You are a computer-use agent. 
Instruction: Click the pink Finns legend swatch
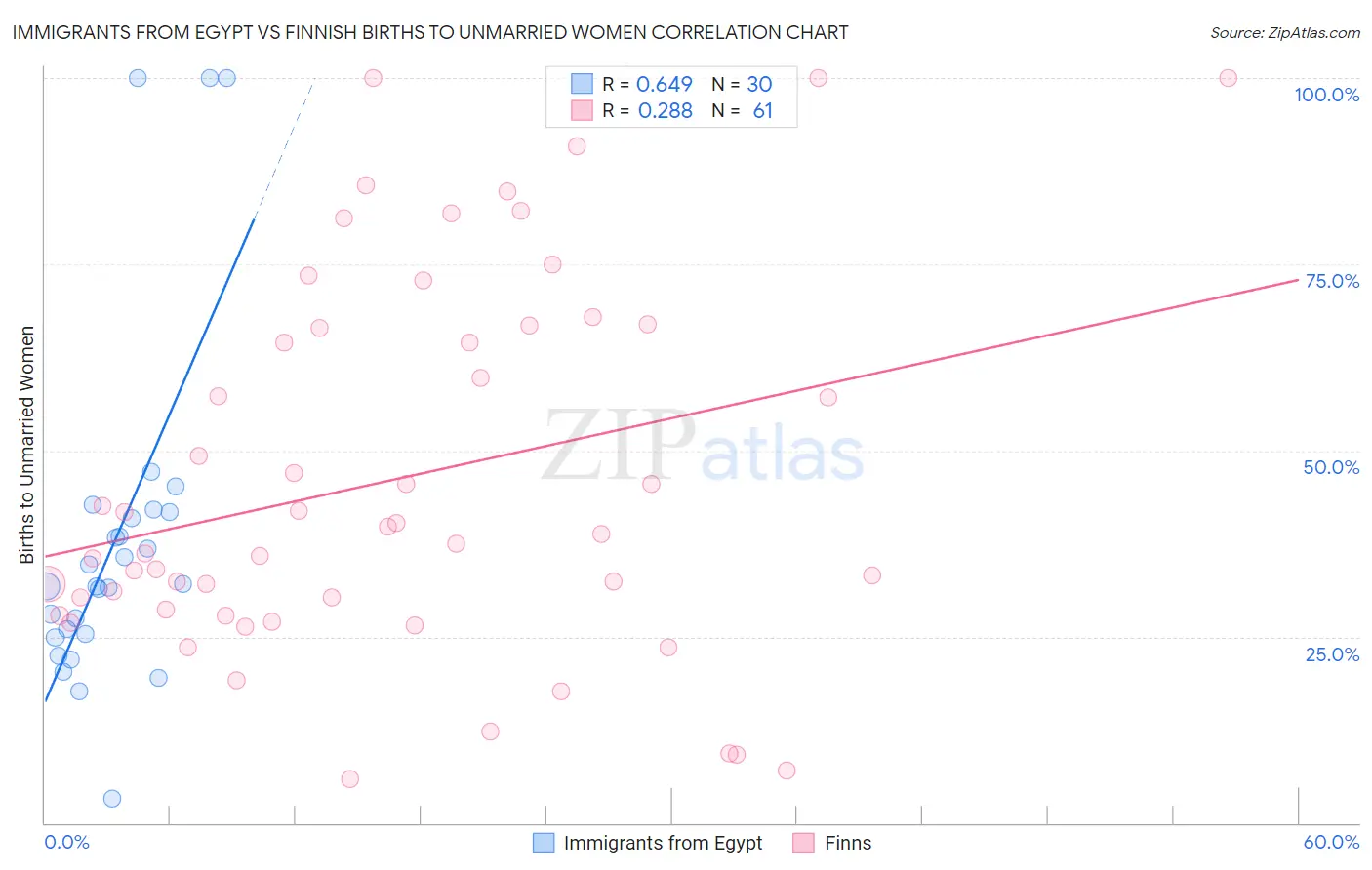pyautogui.click(x=803, y=843)
